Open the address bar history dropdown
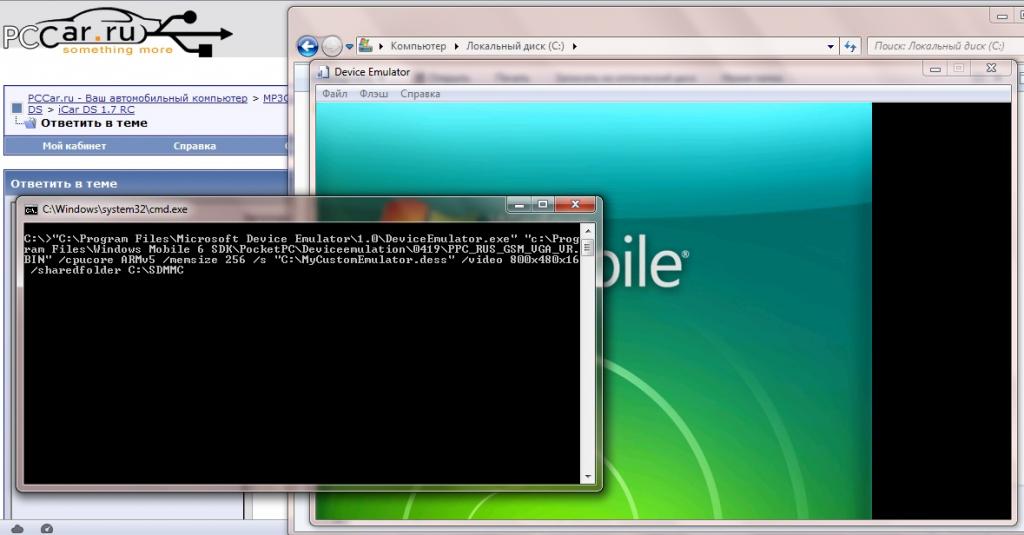This screenshot has height=535, width=1024. (x=831, y=46)
